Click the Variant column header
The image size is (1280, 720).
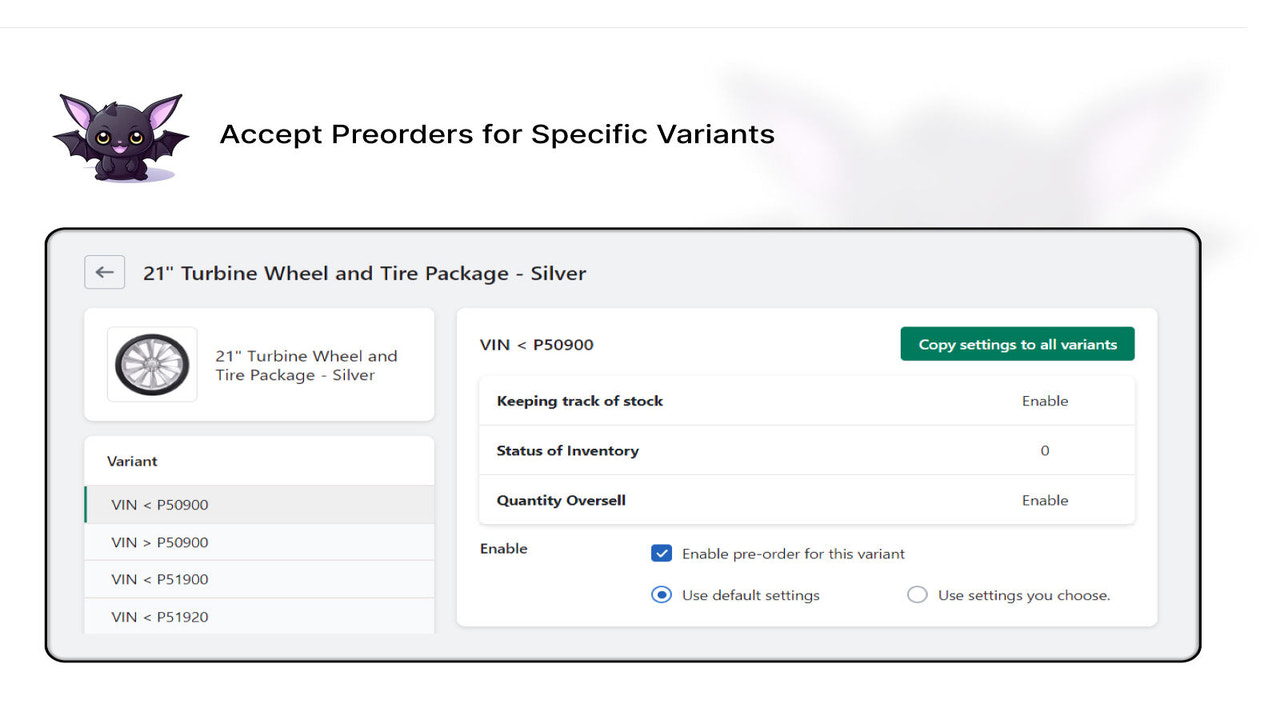(131, 461)
